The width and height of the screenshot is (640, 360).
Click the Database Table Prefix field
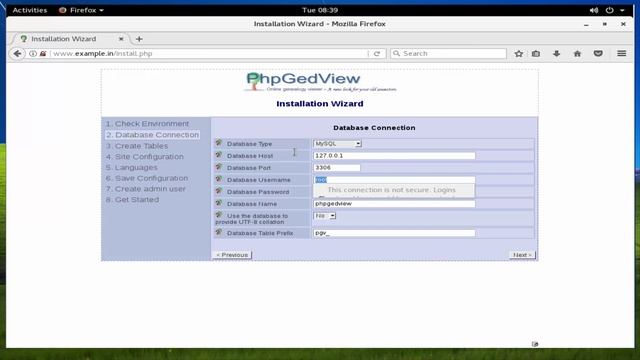pyautogui.click(x=394, y=233)
